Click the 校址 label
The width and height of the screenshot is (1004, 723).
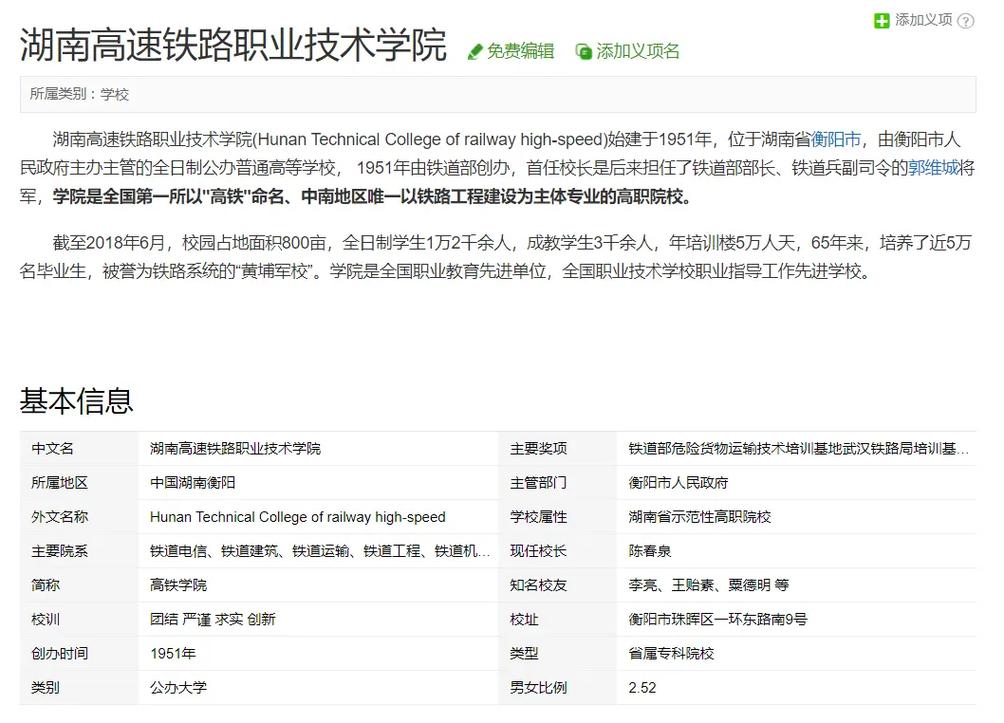point(524,620)
